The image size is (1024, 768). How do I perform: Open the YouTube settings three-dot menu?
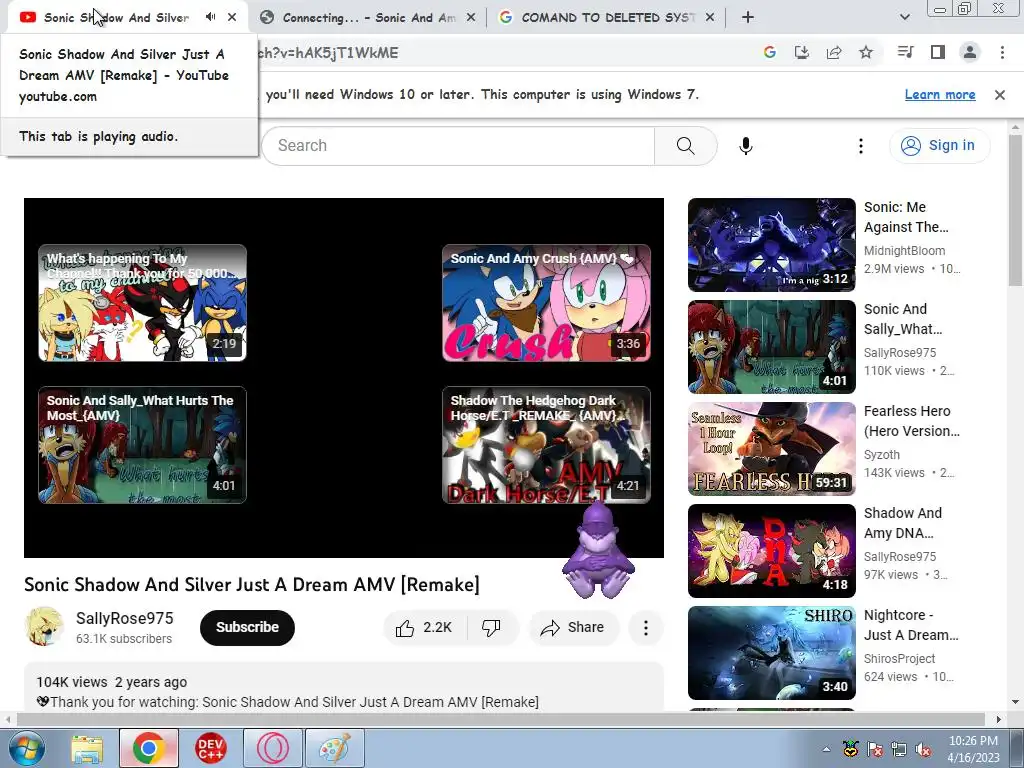861,146
